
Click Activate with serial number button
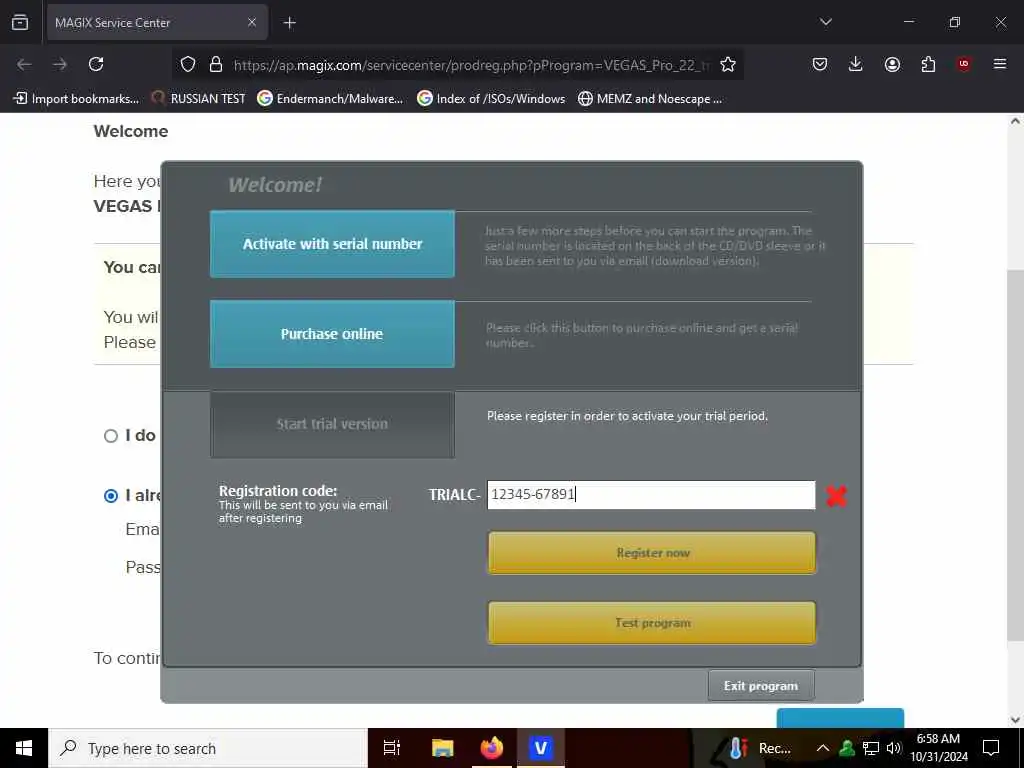(x=332, y=244)
